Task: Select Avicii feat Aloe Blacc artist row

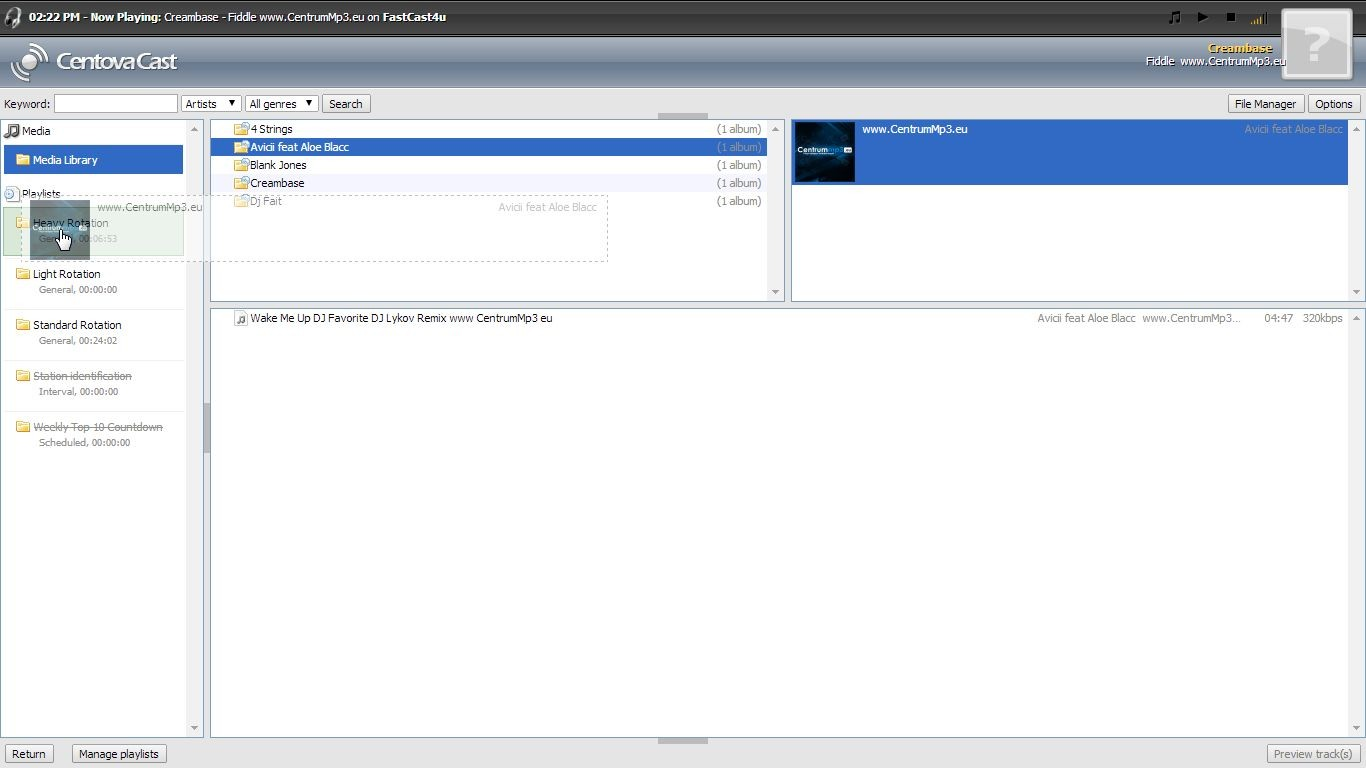Action: point(489,147)
